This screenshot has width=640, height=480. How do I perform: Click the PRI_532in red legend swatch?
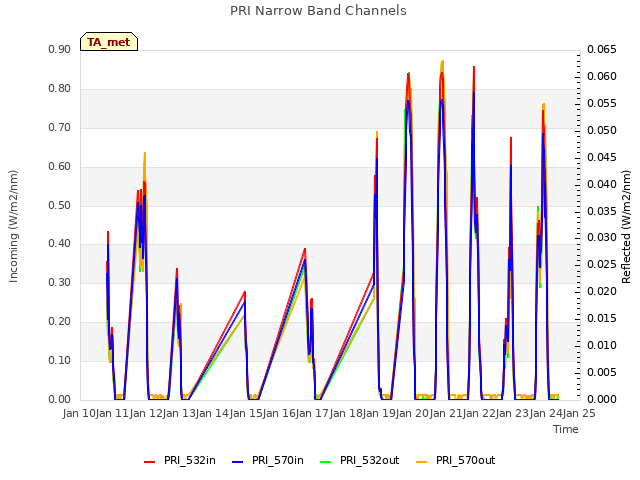pyautogui.click(x=149, y=461)
